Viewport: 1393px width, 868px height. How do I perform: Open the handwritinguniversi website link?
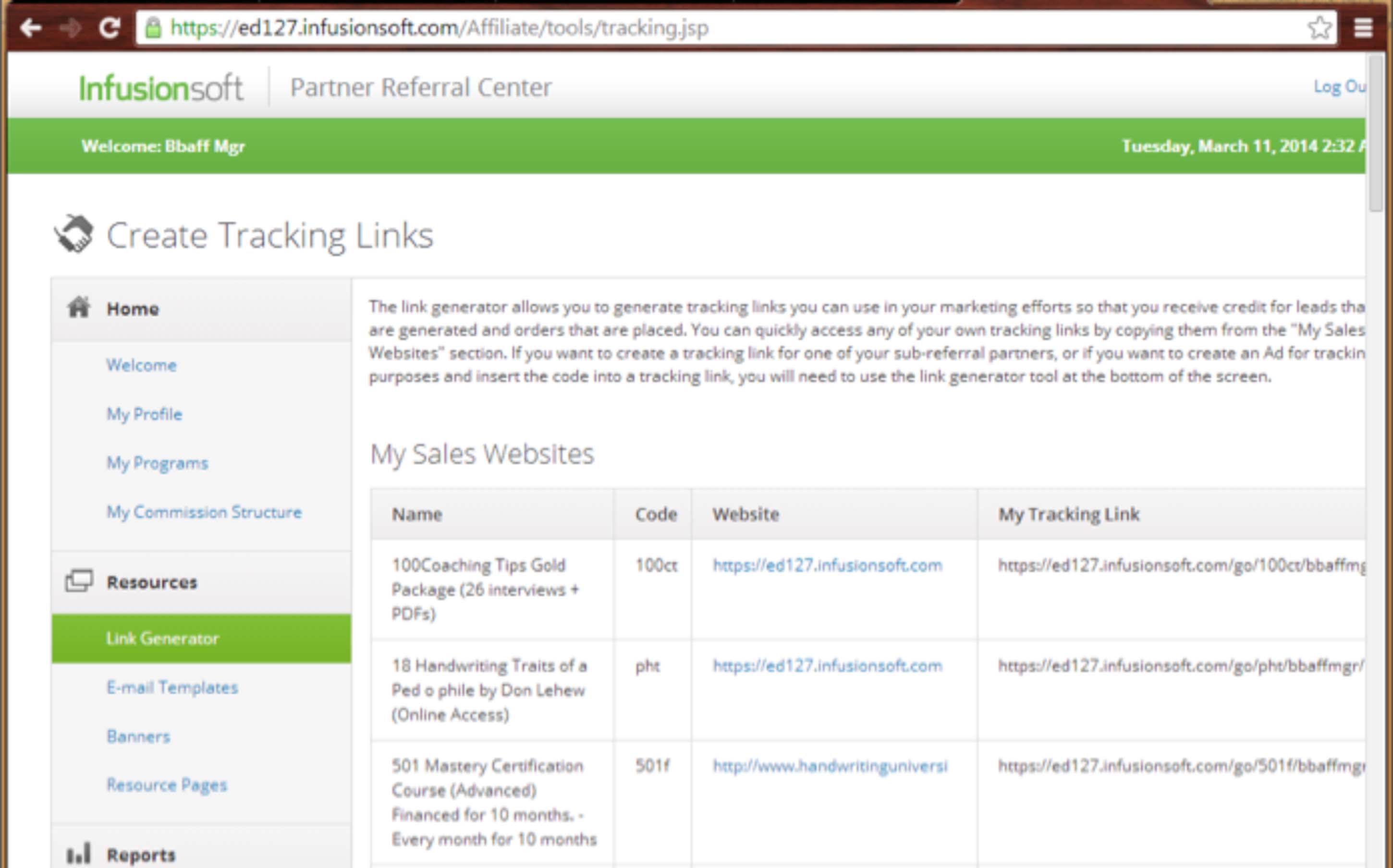[x=830, y=766]
